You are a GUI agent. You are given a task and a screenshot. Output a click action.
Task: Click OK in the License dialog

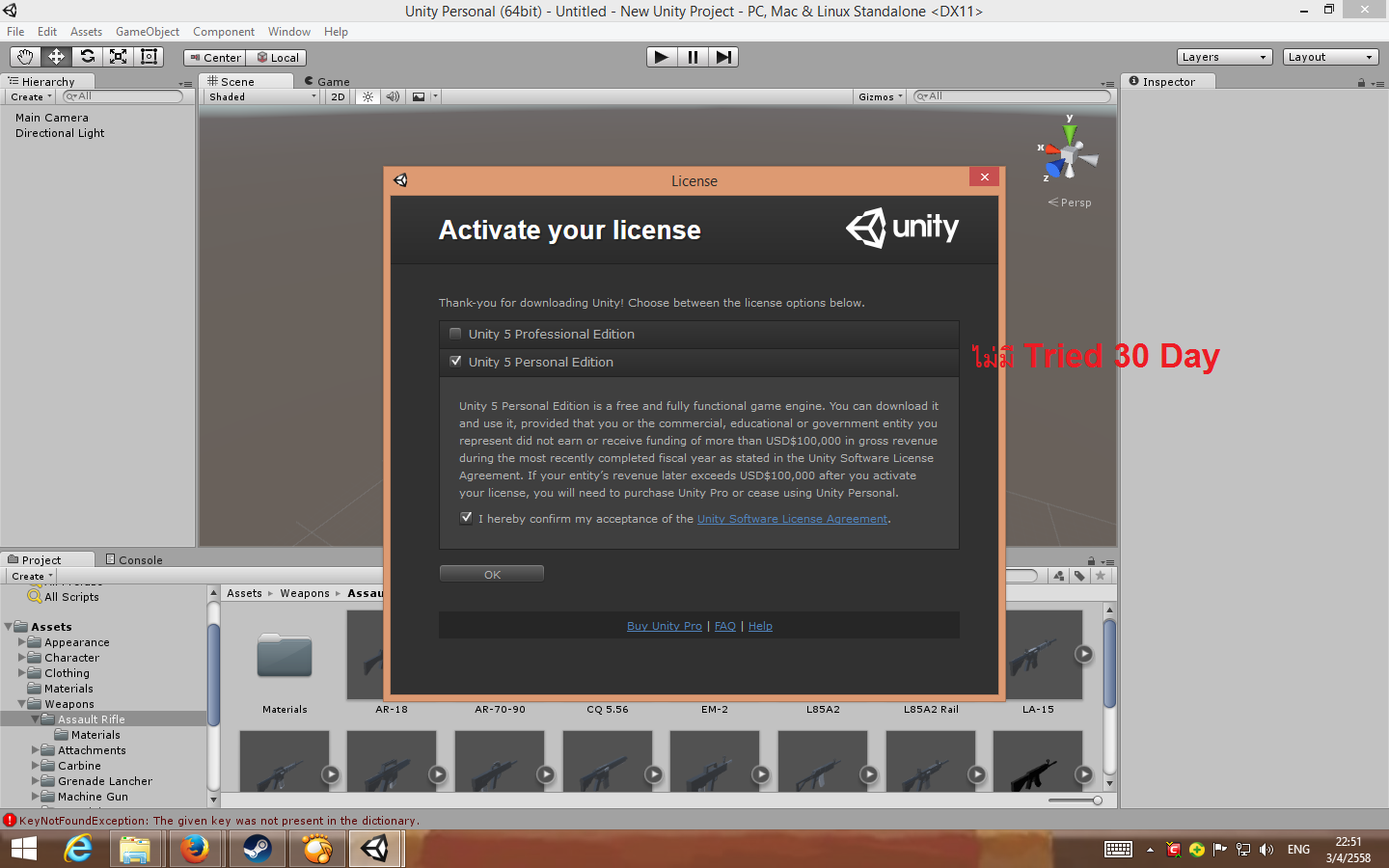tap(492, 574)
